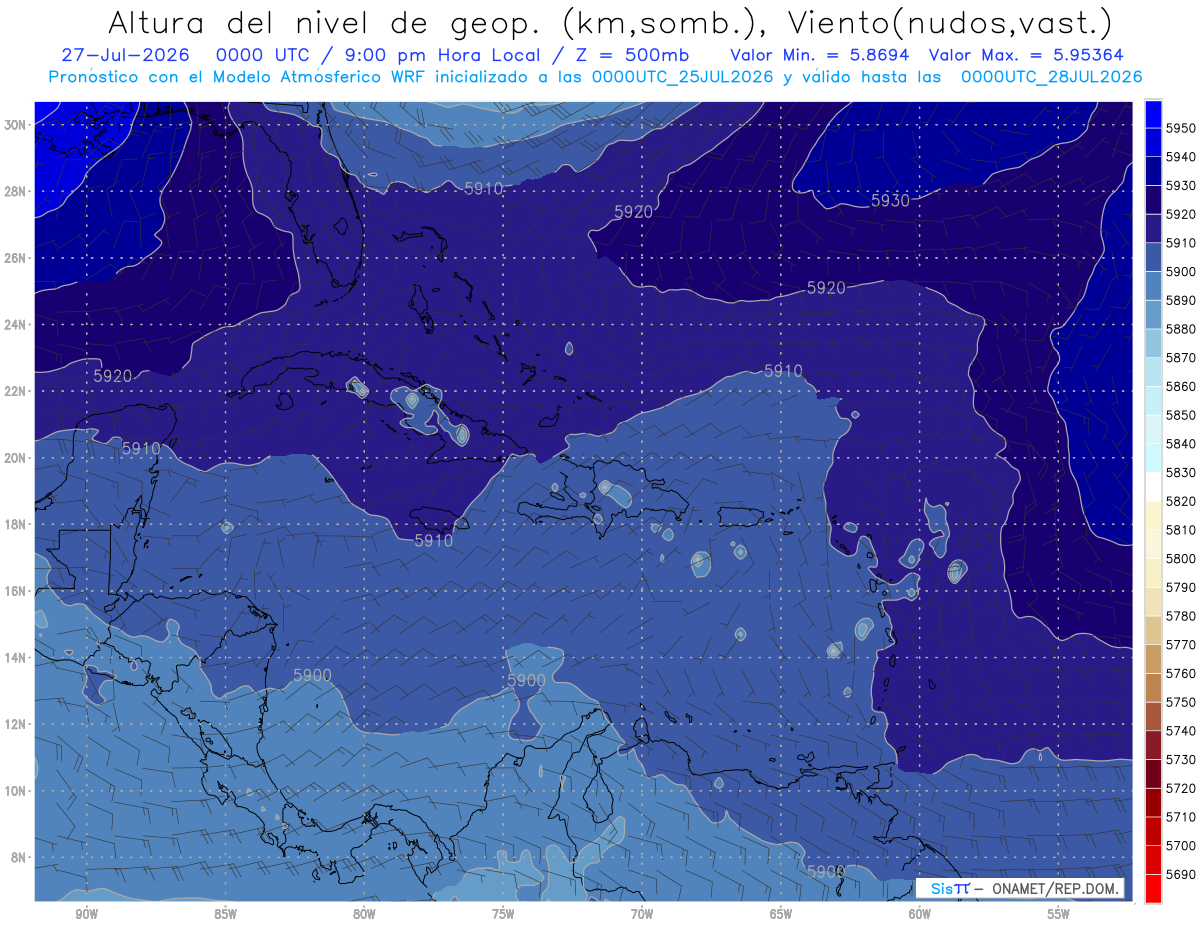The image size is (1200, 927).
Task: Click the 75W longitude axis label
Action: [x=503, y=914]
